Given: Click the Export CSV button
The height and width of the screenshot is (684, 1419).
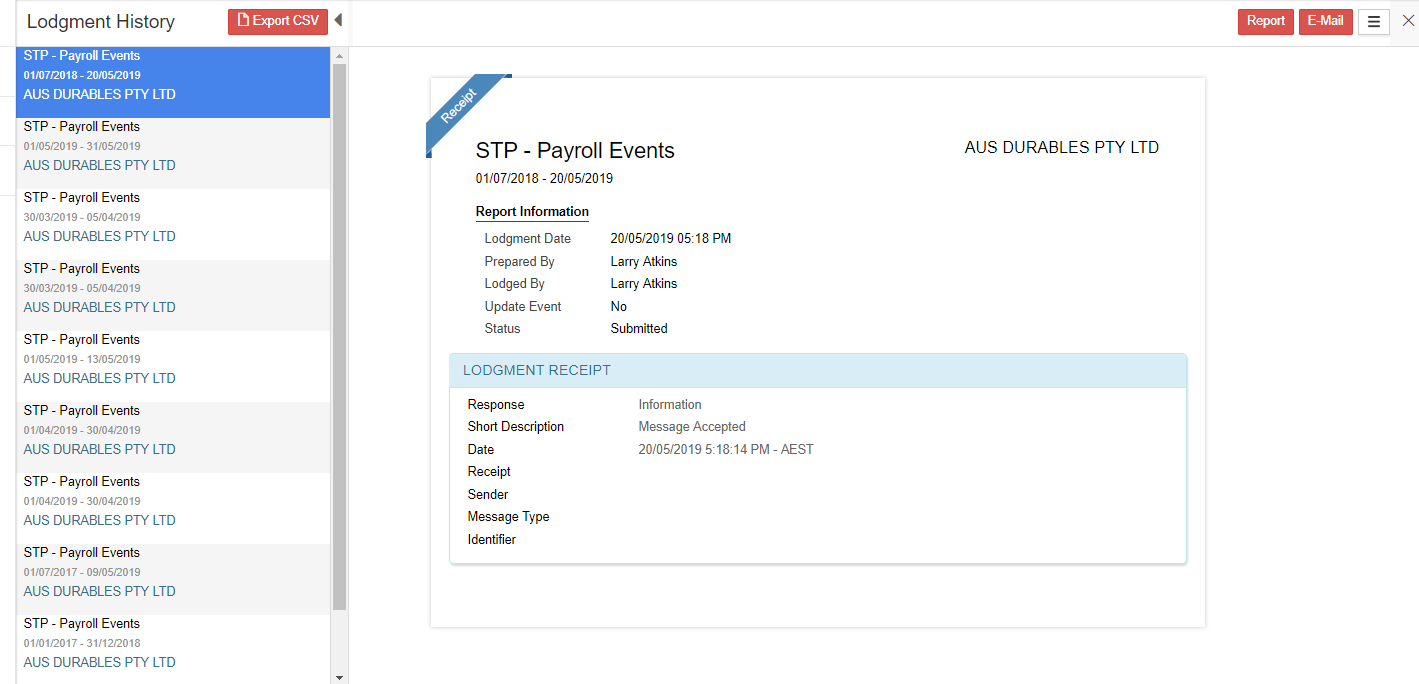Looking at the screenshot, I should tap(278, 21).
